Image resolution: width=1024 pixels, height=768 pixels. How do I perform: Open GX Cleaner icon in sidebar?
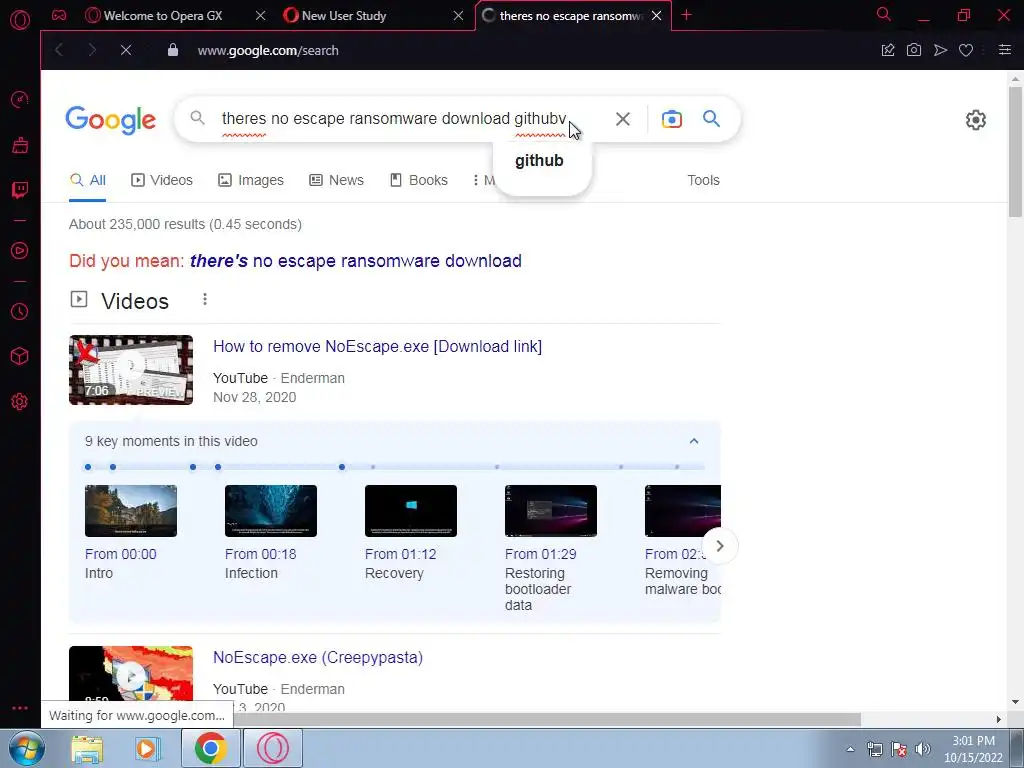[x=20, y=145]
